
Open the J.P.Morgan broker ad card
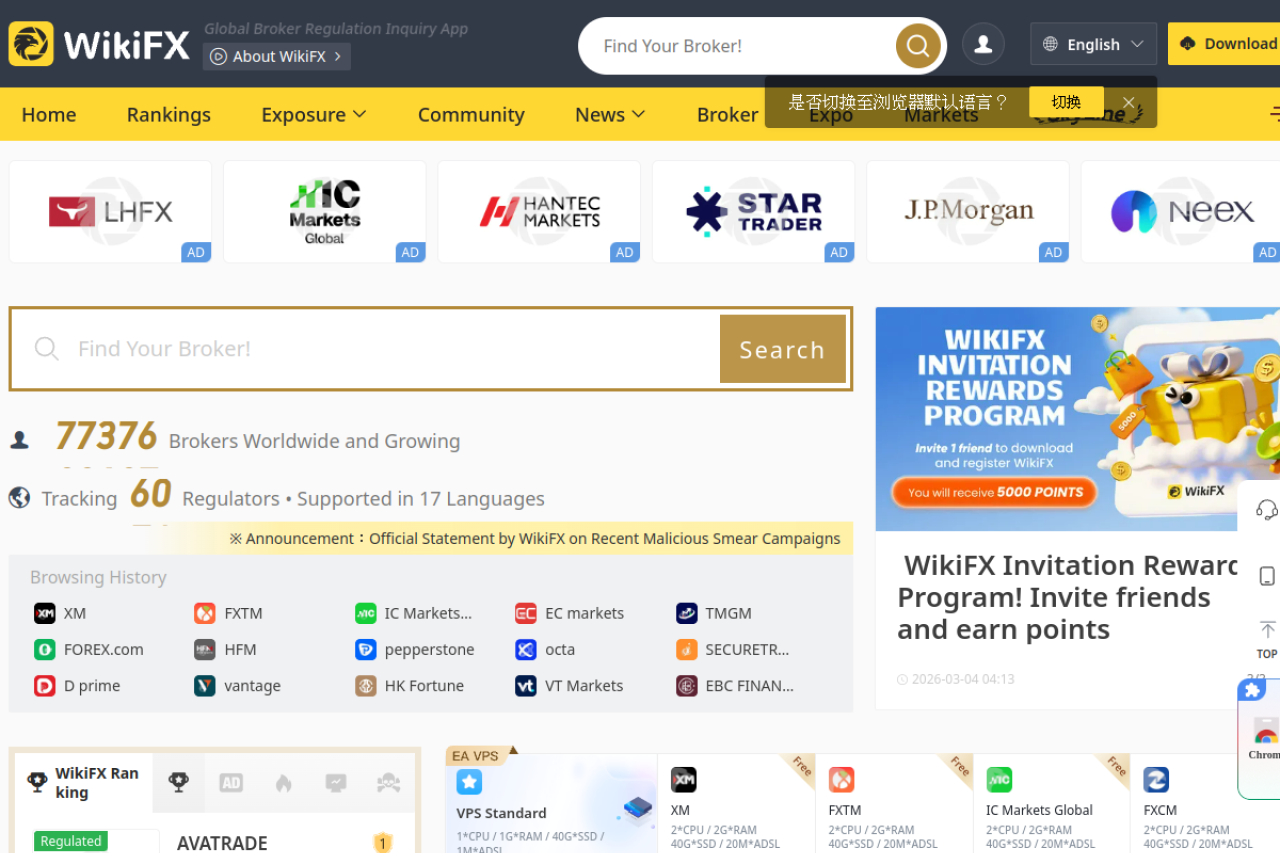pyautogui.click(x=968, y=211)
